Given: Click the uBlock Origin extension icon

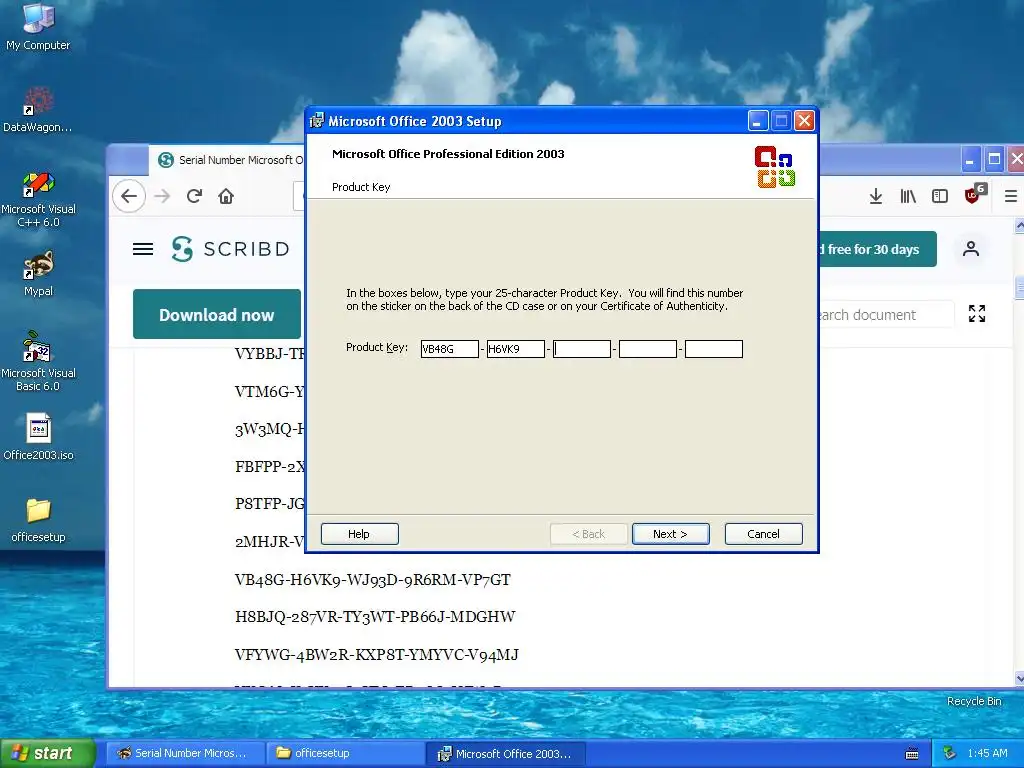Looking at the screenshot, I should [x=973, y=195].
